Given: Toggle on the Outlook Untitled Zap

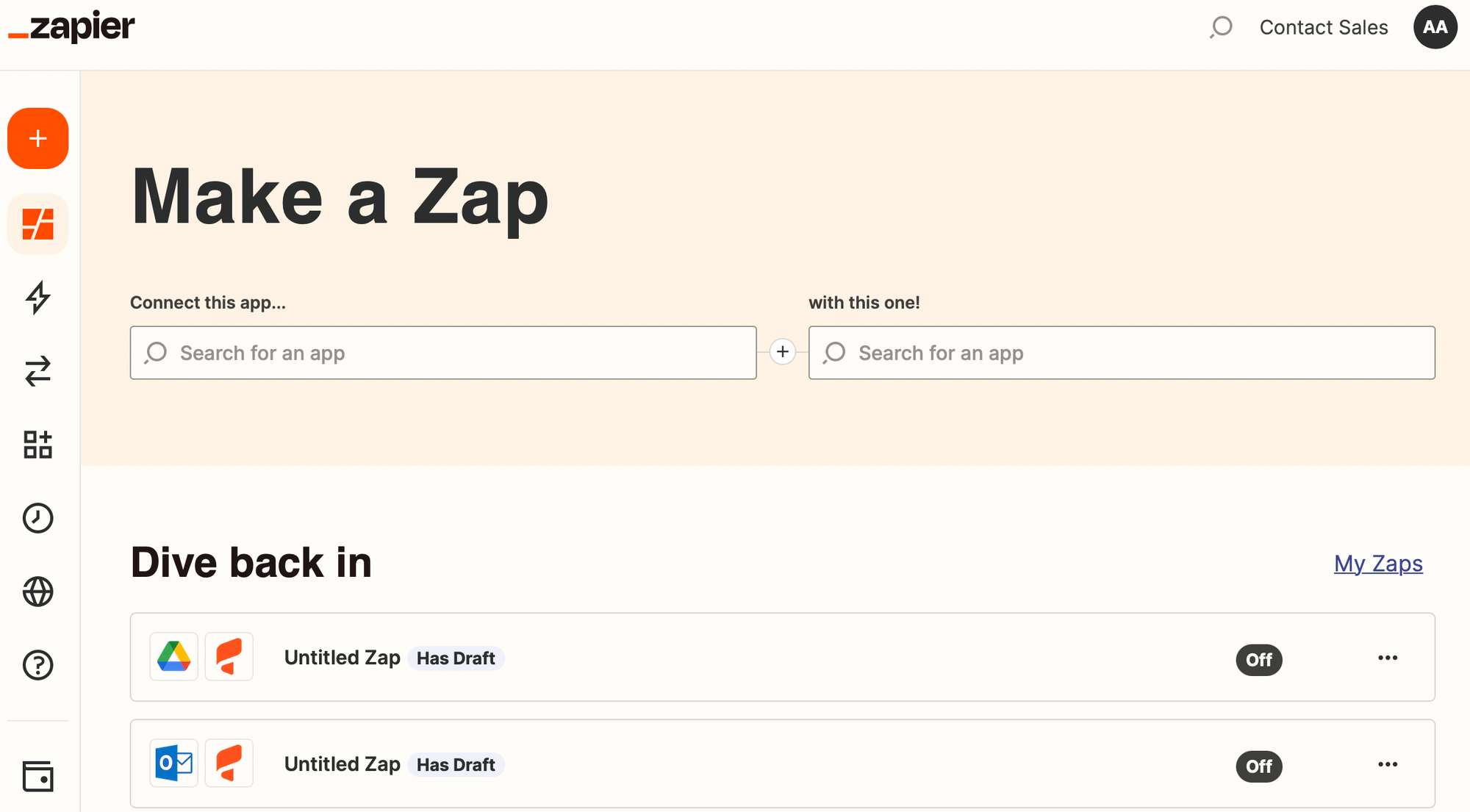Looking at the screenshot, I should click(1259, 766).
